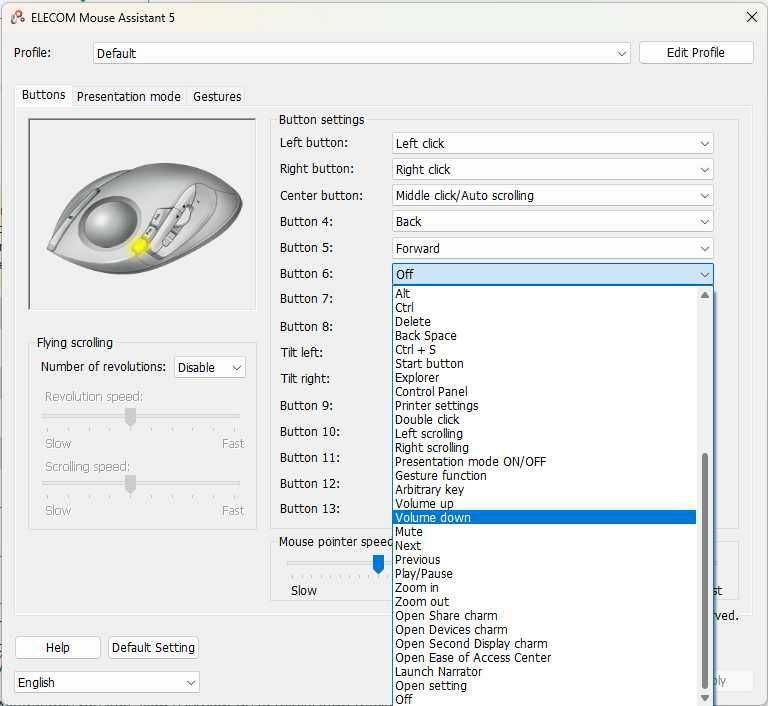The width and height of the screenshot is (768, 706).
Task: Choose Arbitrary key option
Action: point(545,490)
